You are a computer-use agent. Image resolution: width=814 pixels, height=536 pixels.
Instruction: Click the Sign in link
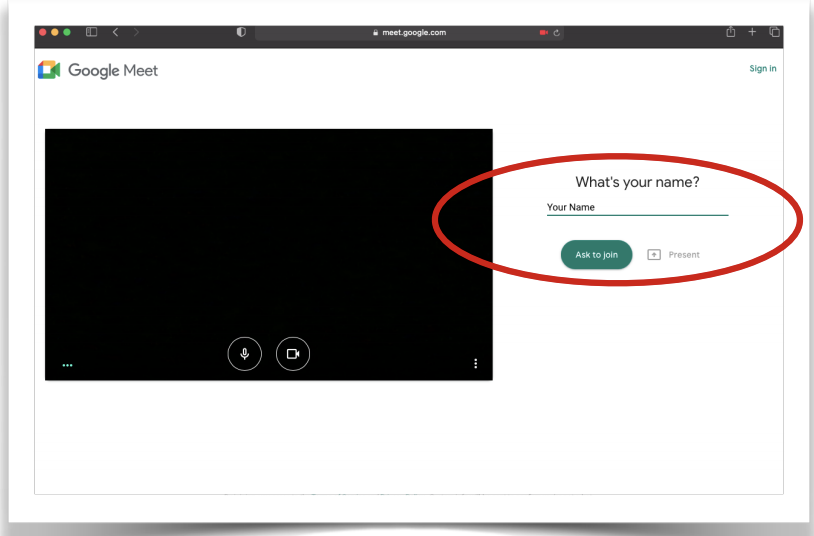click(x=763, y=69)
